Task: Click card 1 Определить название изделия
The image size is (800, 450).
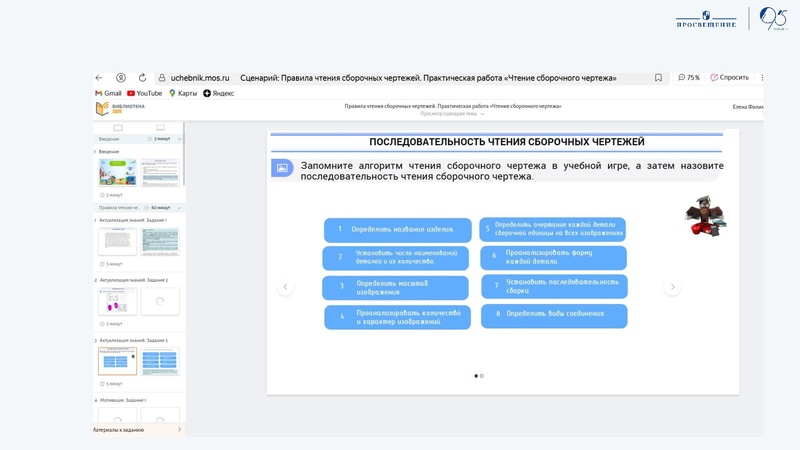Action: 397,230
